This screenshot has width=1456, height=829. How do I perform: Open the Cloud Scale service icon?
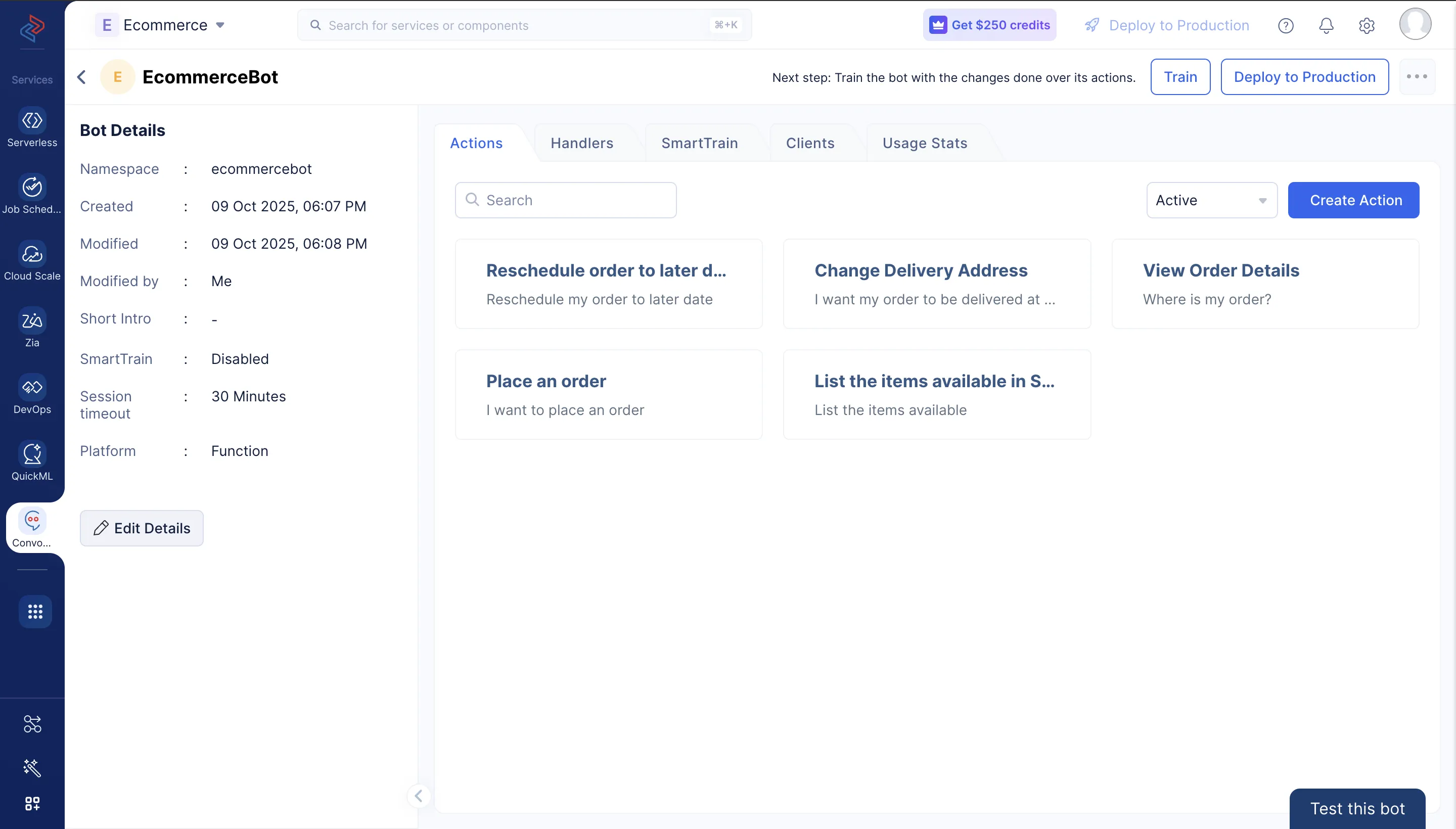point(32,254)
